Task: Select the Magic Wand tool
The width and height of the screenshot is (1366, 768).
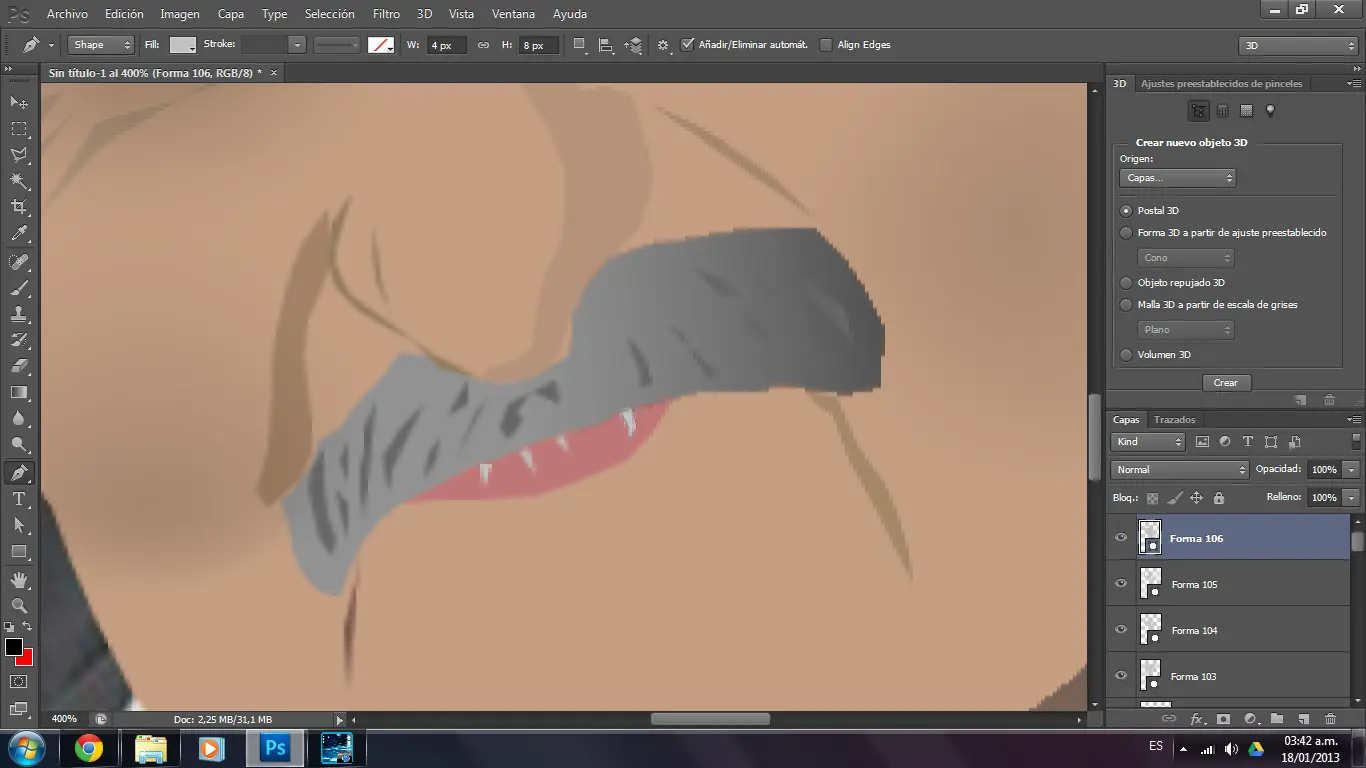Action: coord(19,181)
